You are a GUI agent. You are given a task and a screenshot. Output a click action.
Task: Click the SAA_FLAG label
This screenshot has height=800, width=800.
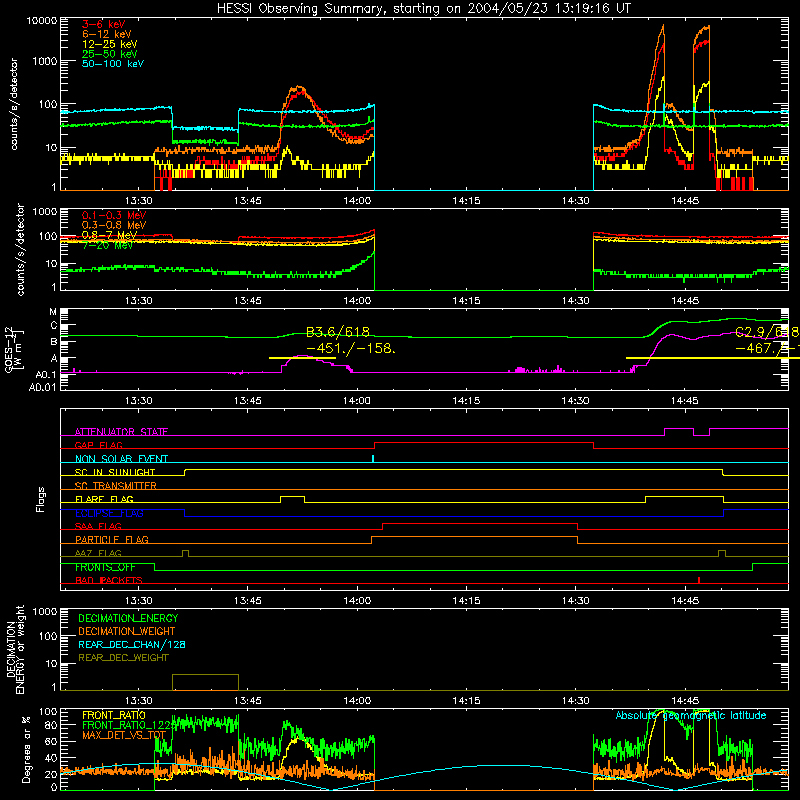point(98,526)
